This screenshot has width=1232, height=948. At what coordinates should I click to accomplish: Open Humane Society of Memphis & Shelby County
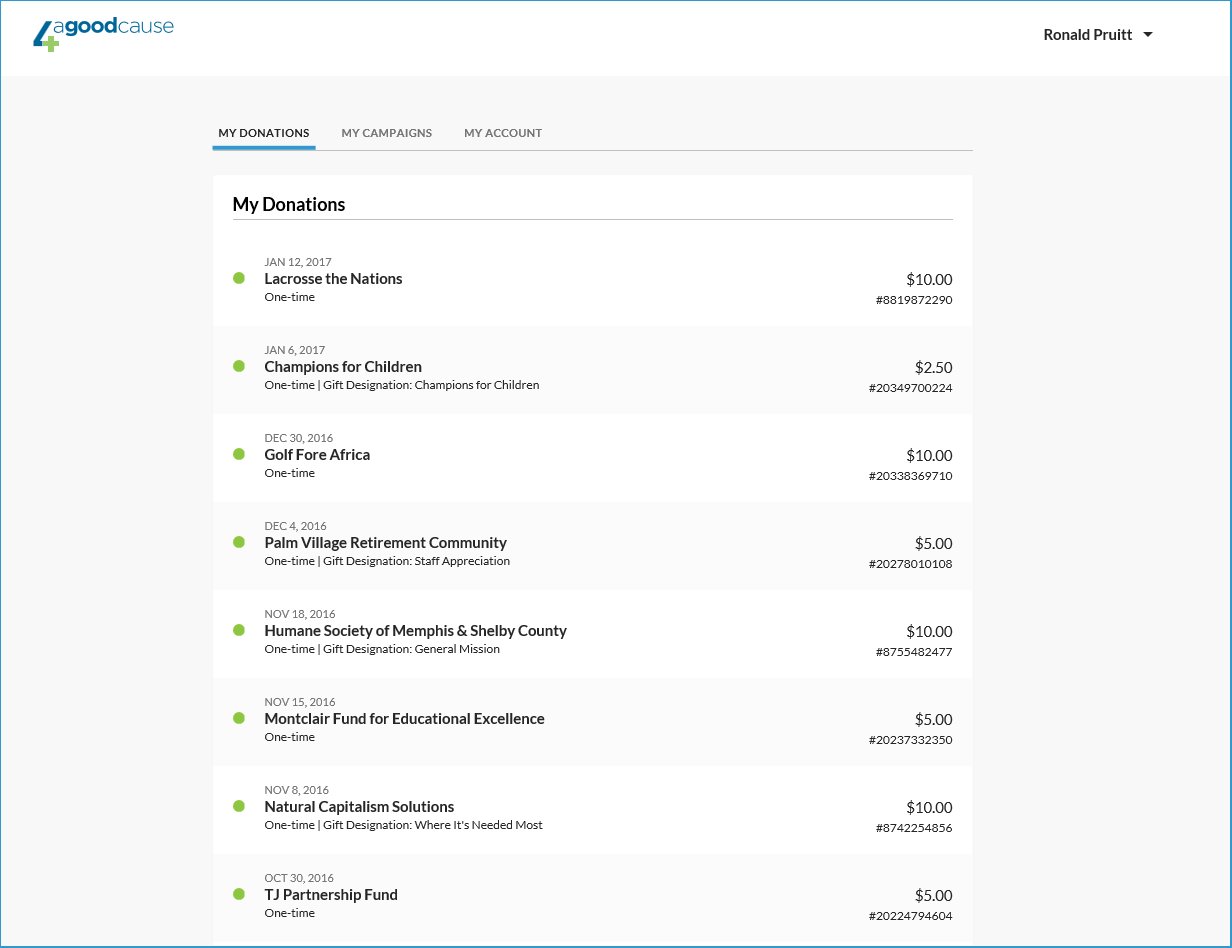[415, 631]
